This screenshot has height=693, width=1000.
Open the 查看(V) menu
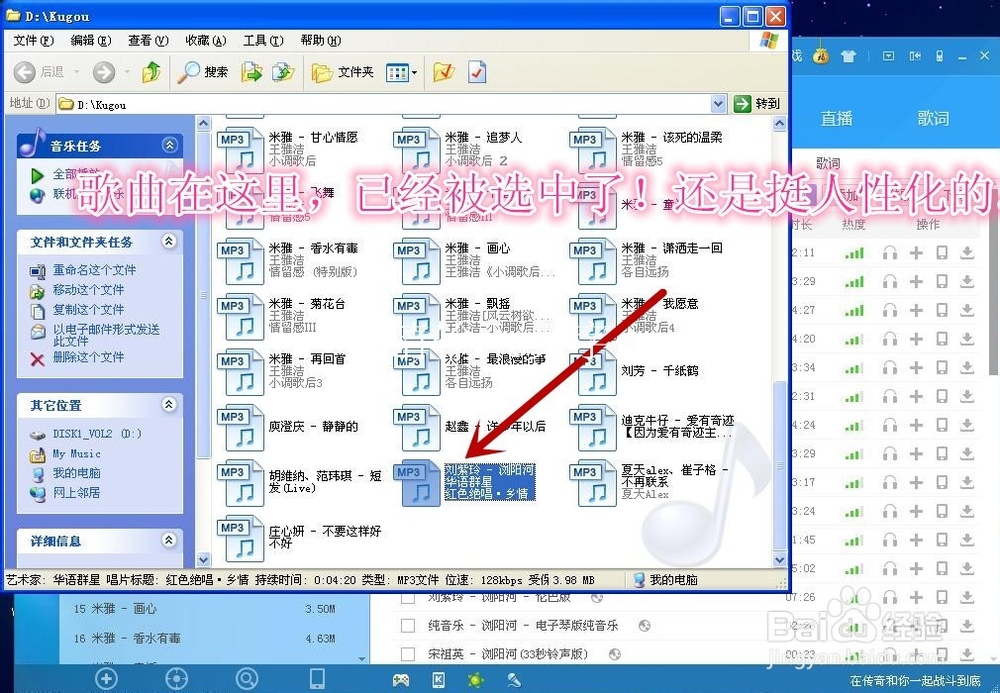pyautogui.click(x=149, y=40)
